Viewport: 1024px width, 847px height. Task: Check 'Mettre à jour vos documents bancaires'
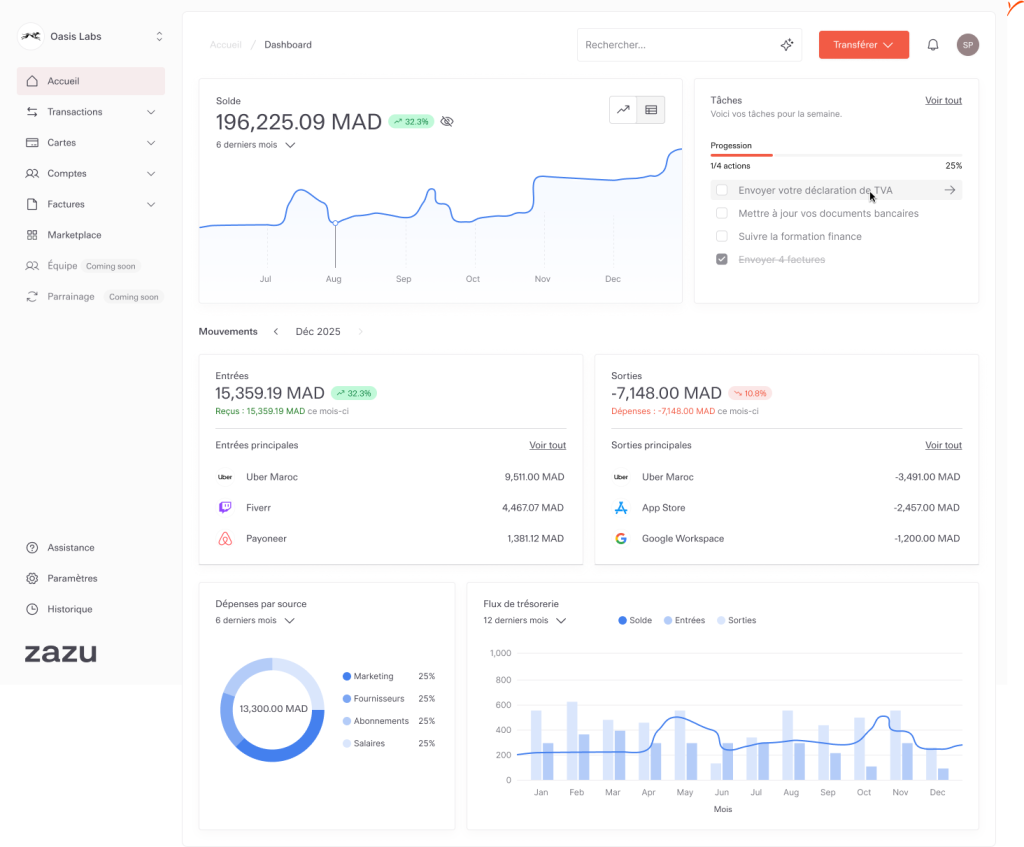pos(722,213)
